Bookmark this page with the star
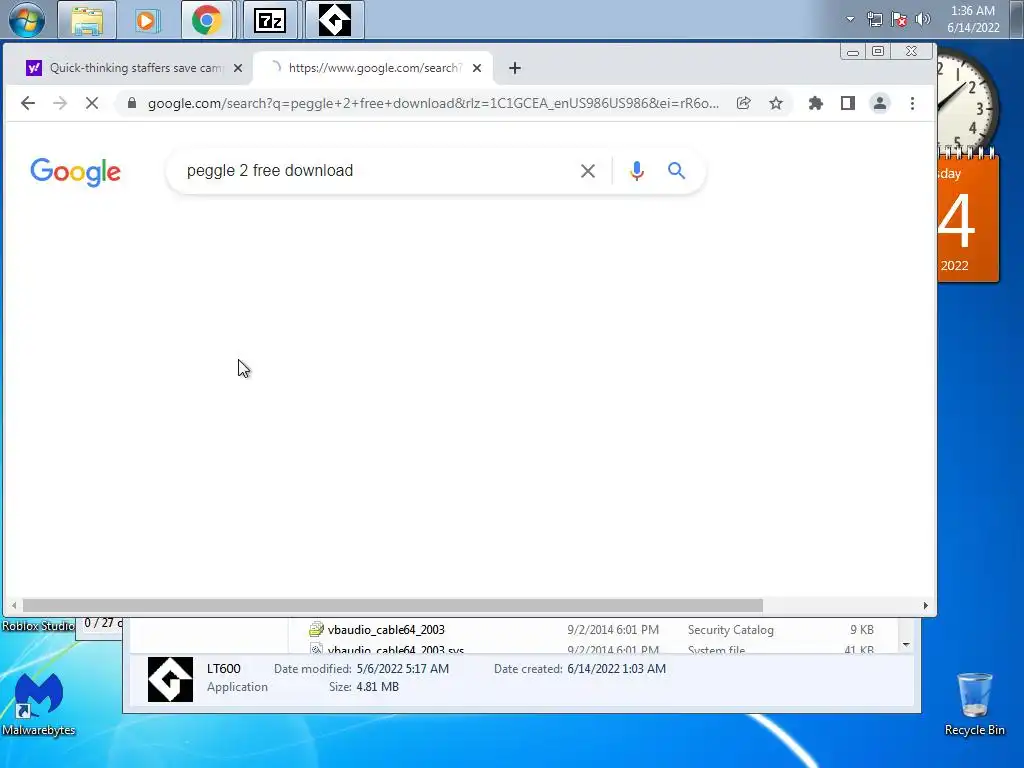Viewport: 1024px width, 768px height. (x=775, y=103)
